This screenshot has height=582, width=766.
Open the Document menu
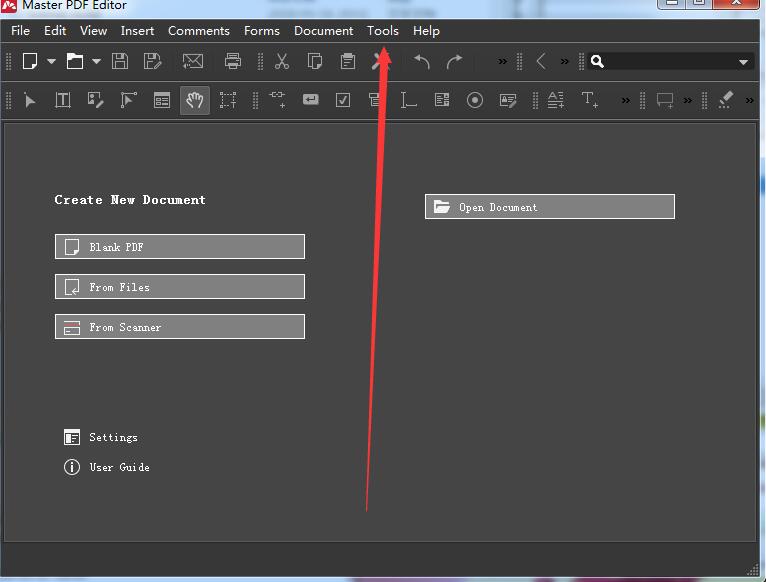pyautogui.click(x=323, y=31)
